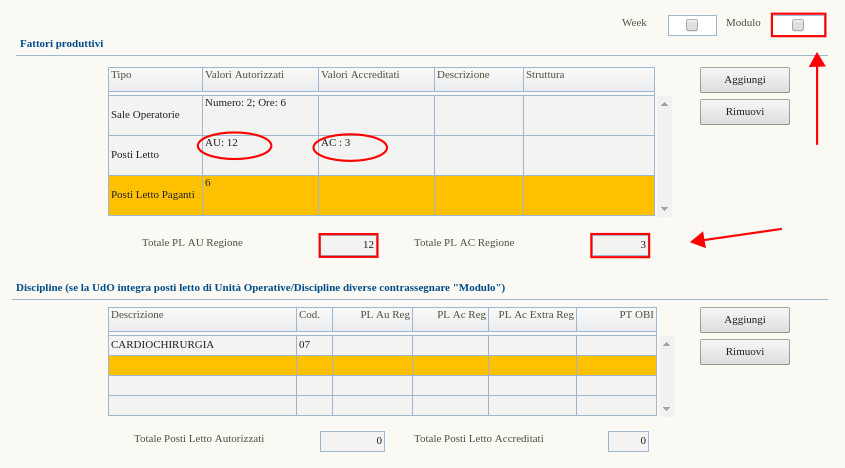Enable the Modulo checkbox
The width and height of the screenshot is (845, 468).
coord(797,25)
